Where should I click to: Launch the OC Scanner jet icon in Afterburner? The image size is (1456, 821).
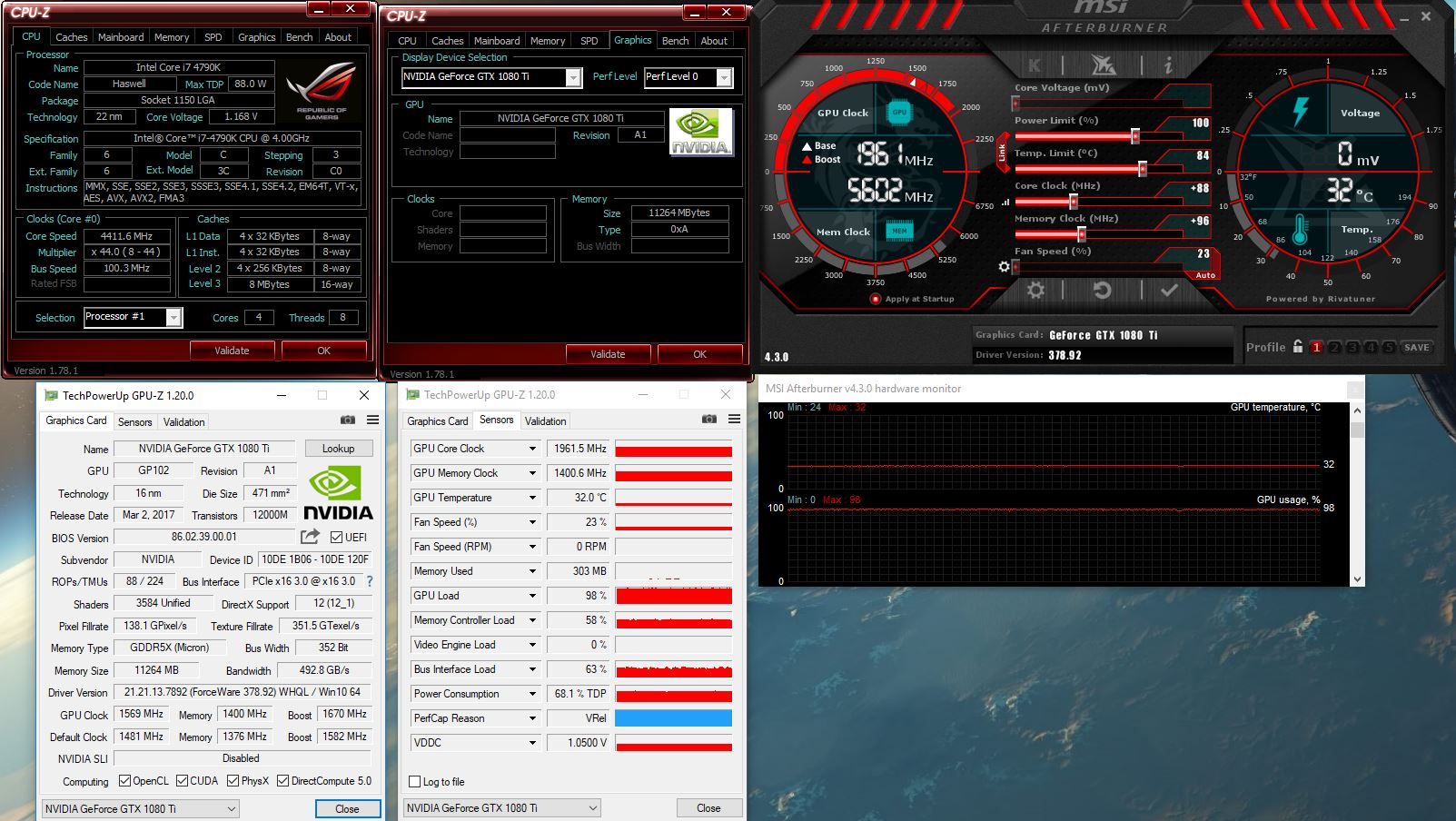pos(1103,64)
